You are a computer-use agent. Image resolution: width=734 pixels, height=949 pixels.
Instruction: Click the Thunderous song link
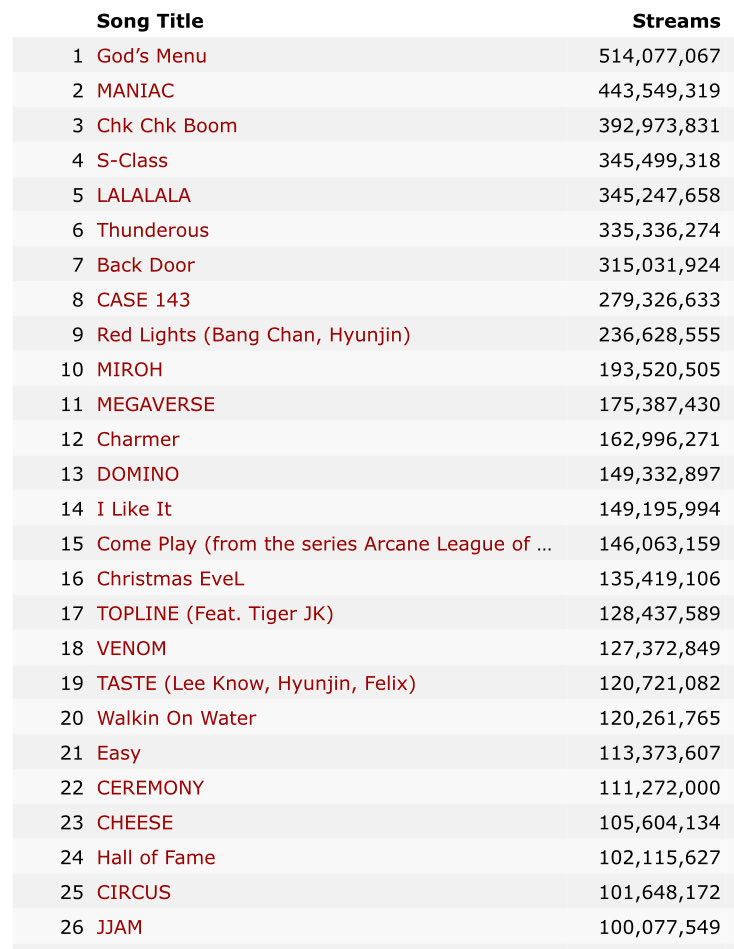(153, 230)
